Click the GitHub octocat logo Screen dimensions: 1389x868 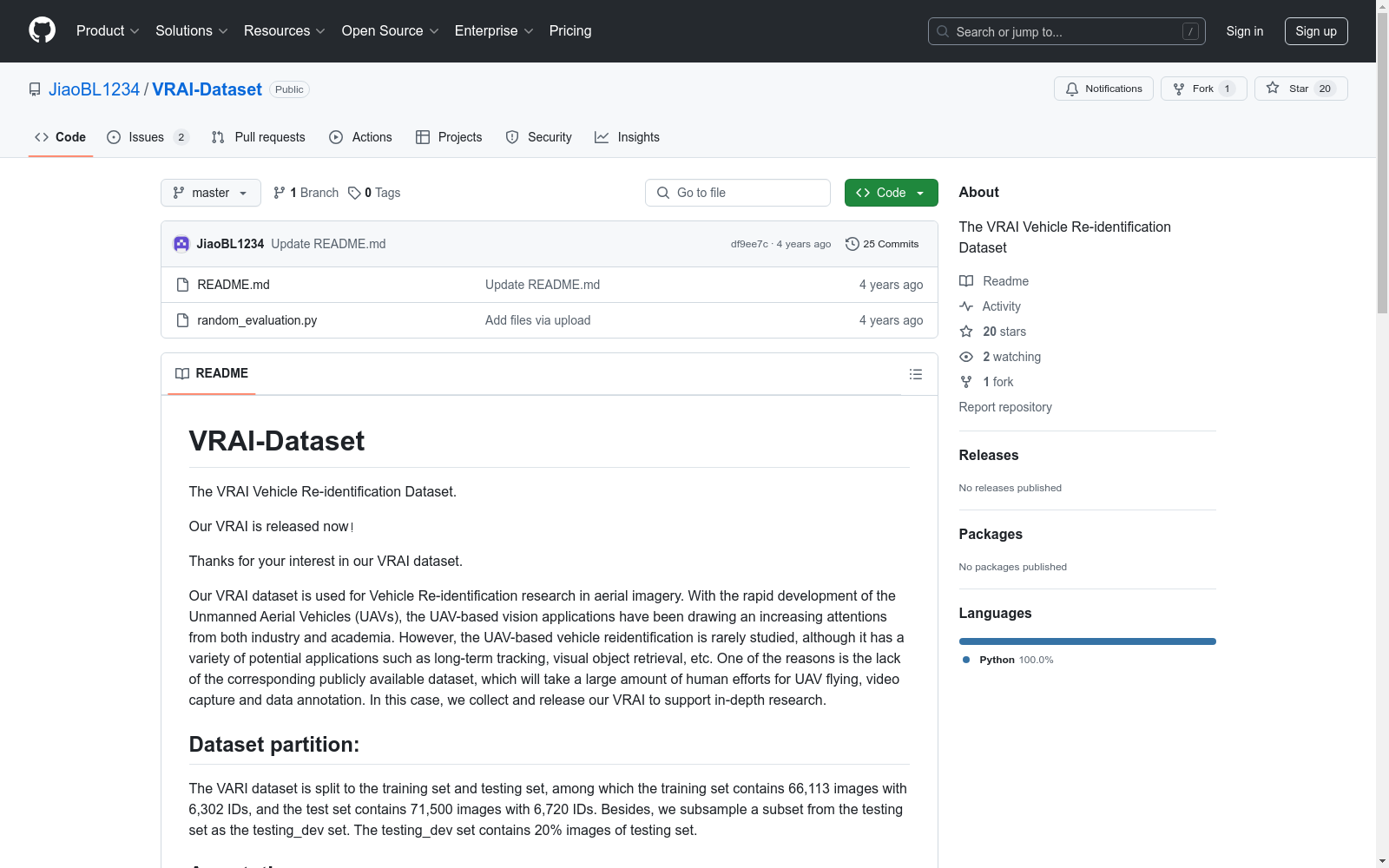point(42,30)
